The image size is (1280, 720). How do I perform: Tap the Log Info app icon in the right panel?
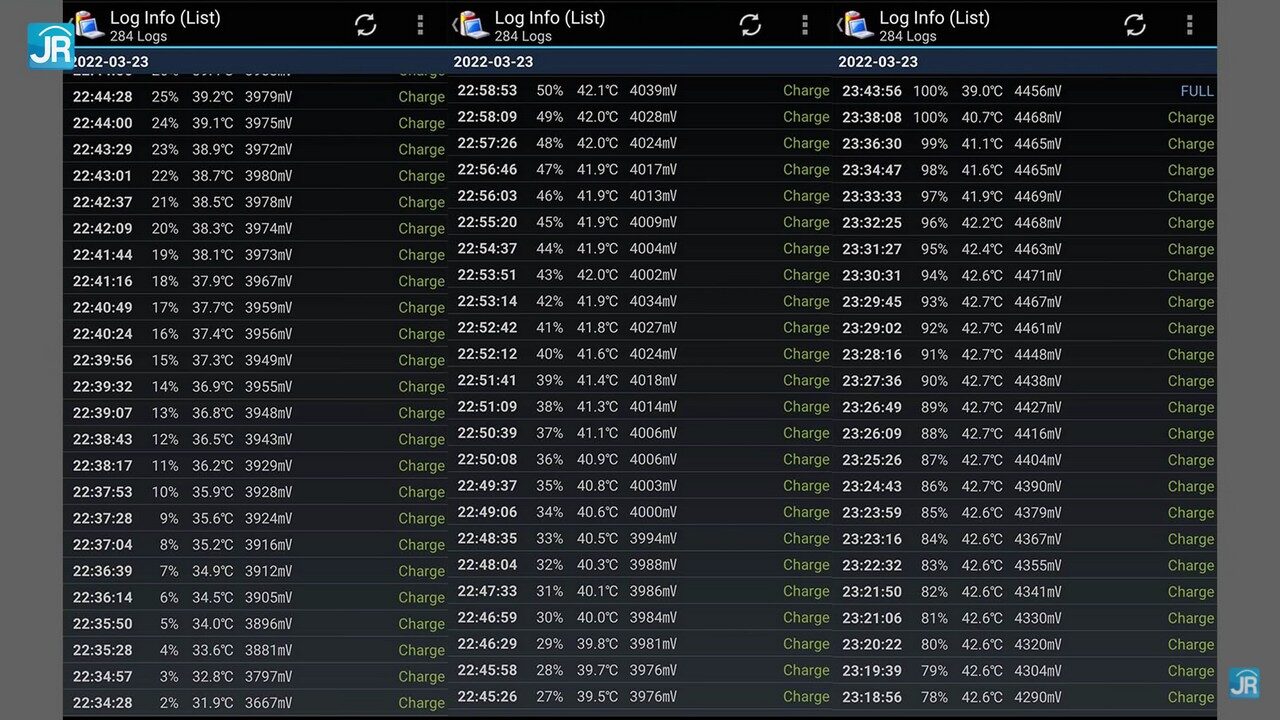[857, 25]
